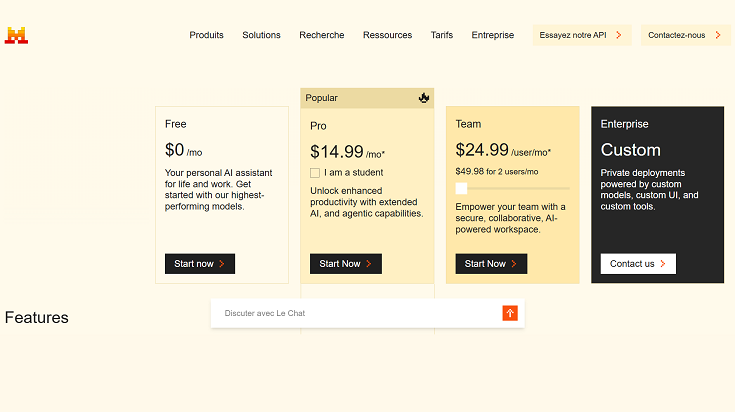Click the orange send arrow in the chat box
Viewport: 735px width, 412px height.
pos(510,313)
